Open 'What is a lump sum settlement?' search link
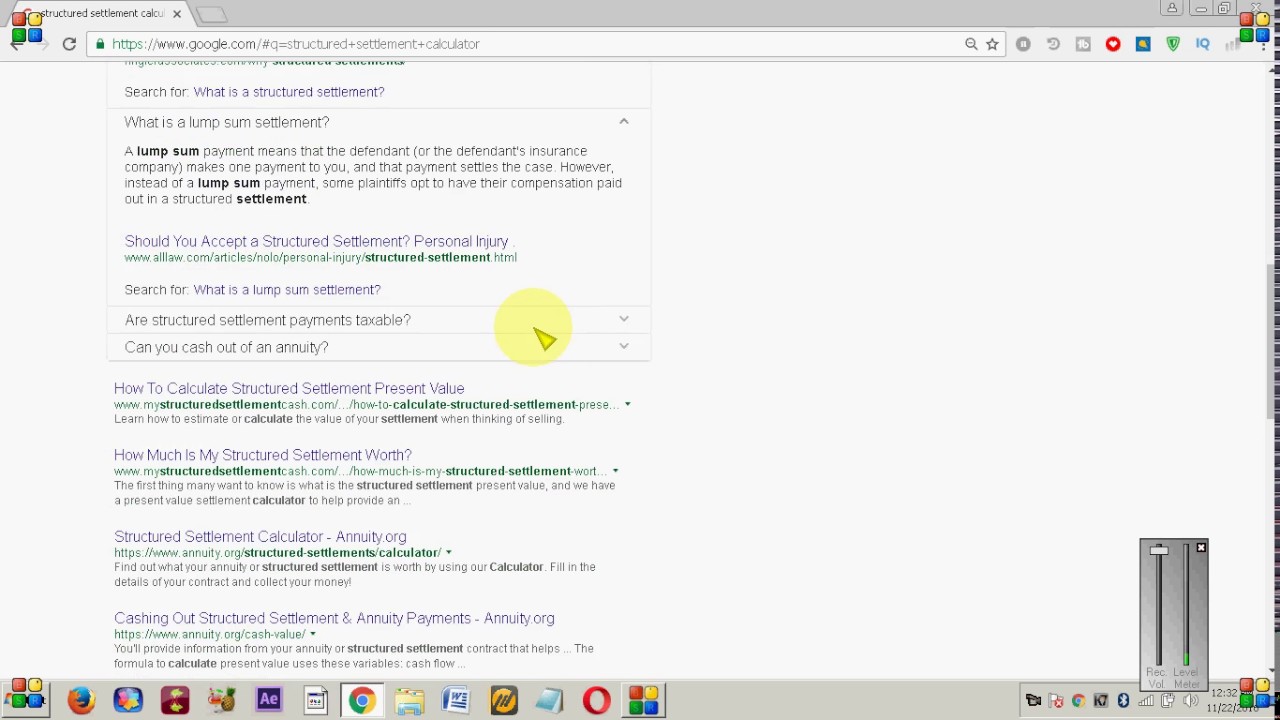Screen dimensions: 1280x720 point(287,290)
